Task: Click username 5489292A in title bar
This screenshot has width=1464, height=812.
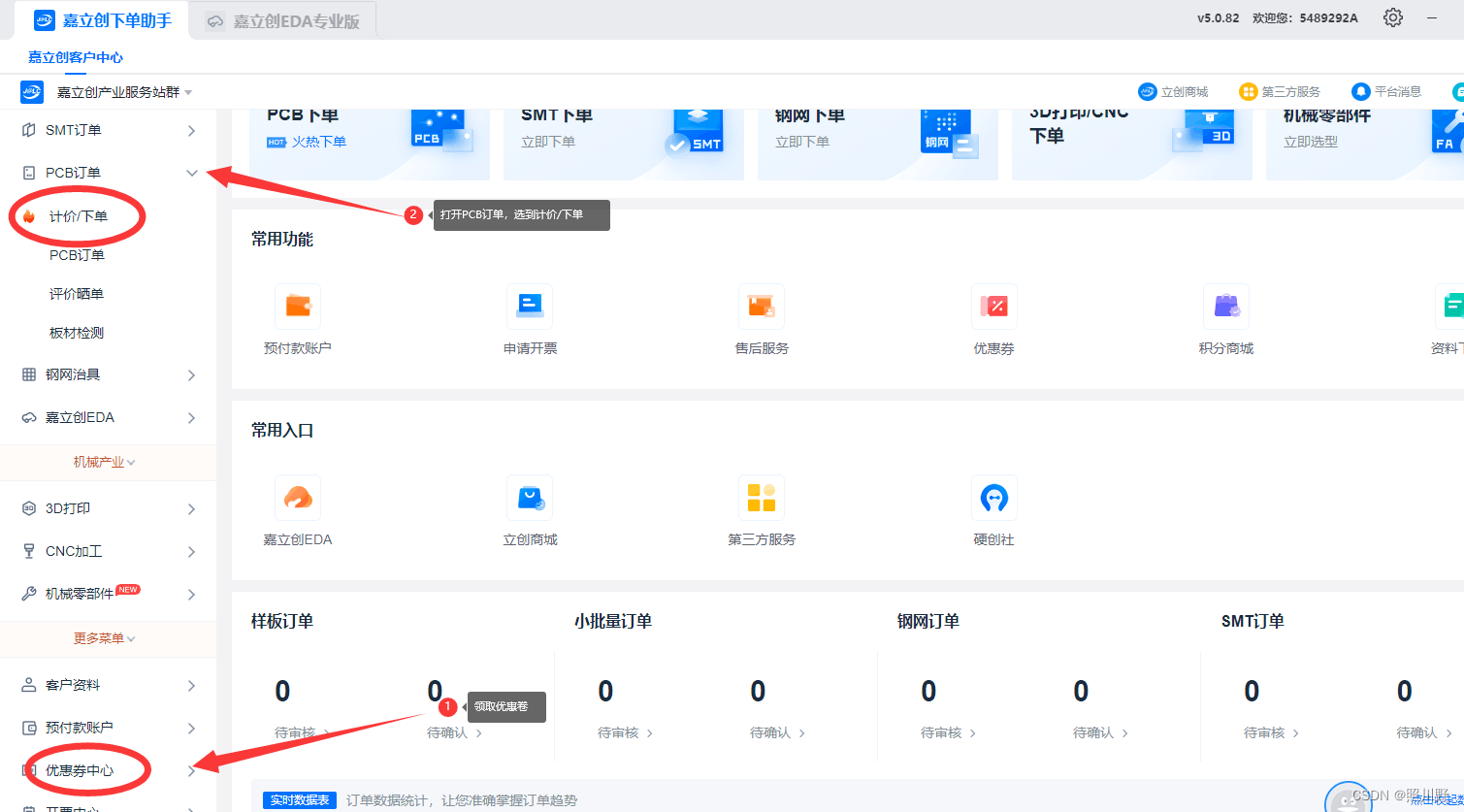Action: click(1327, 17)
